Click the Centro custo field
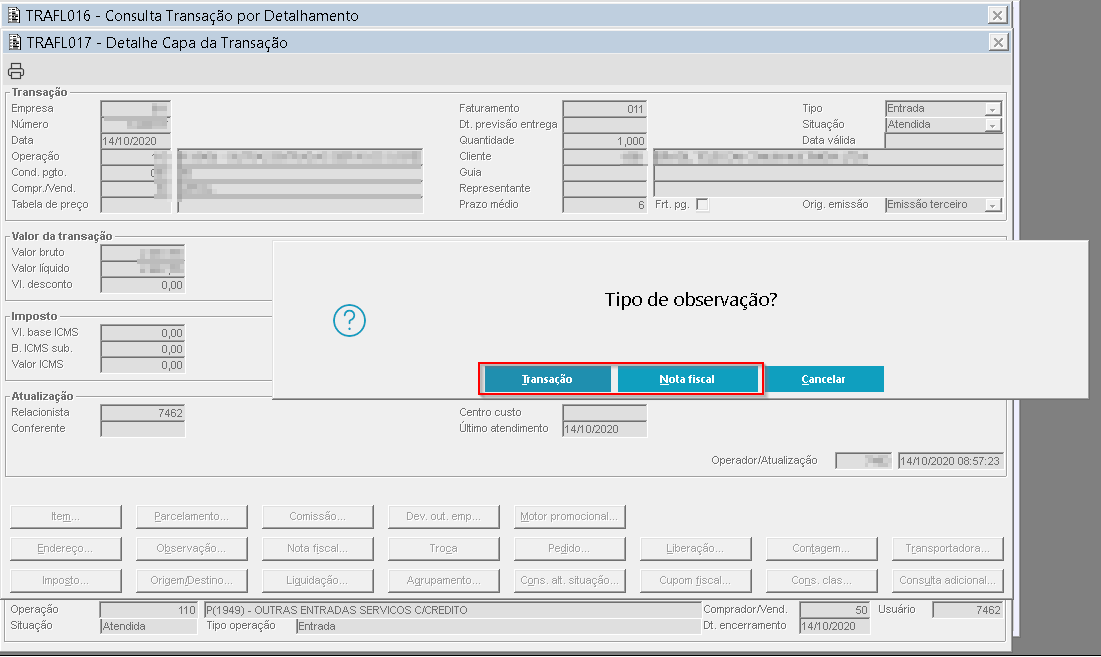Image resolution: width=1101 pixels, height=657 pixels. (x=605, y=413)
